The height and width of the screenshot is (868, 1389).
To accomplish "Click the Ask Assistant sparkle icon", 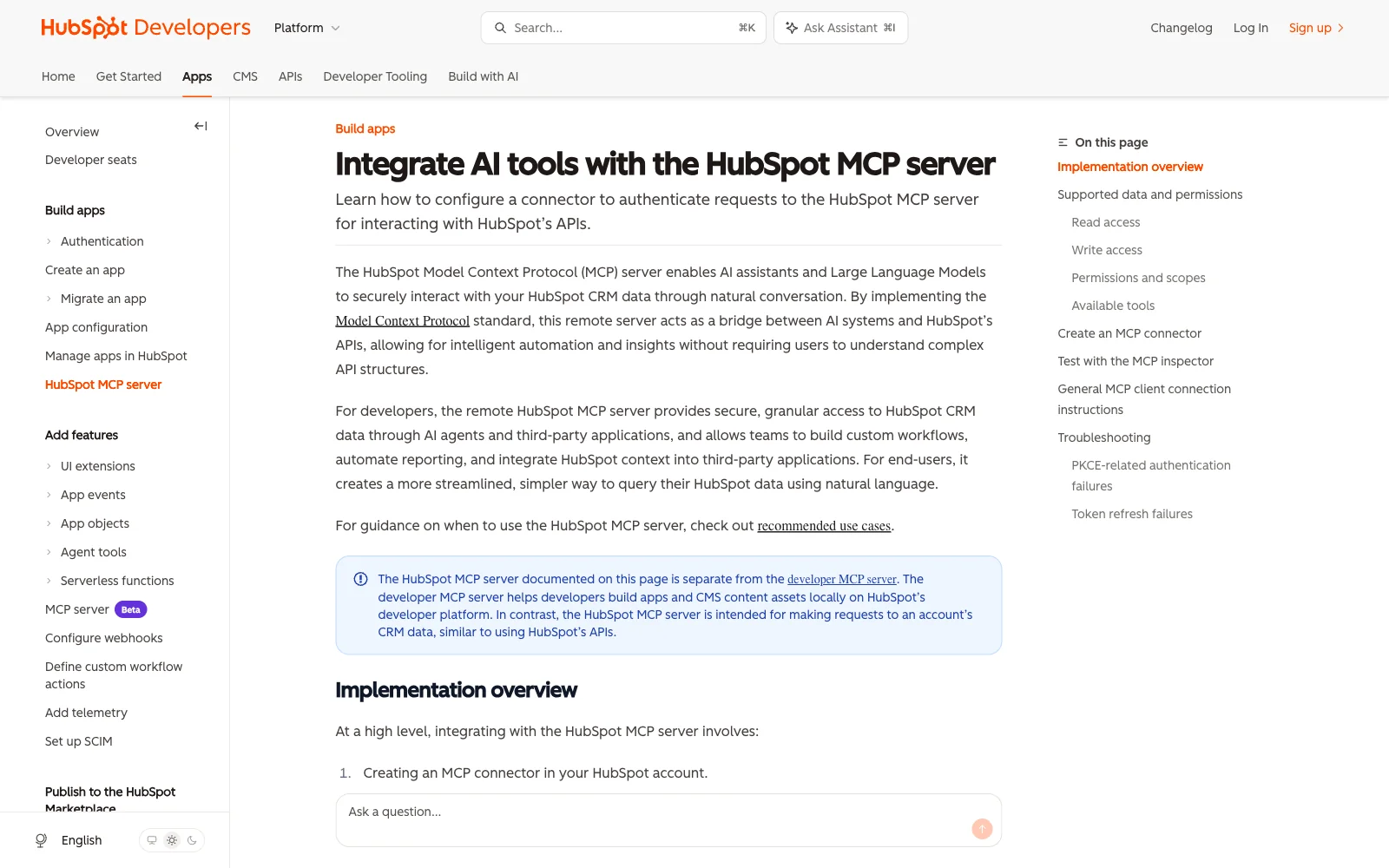I will click(x=792, y=28).
